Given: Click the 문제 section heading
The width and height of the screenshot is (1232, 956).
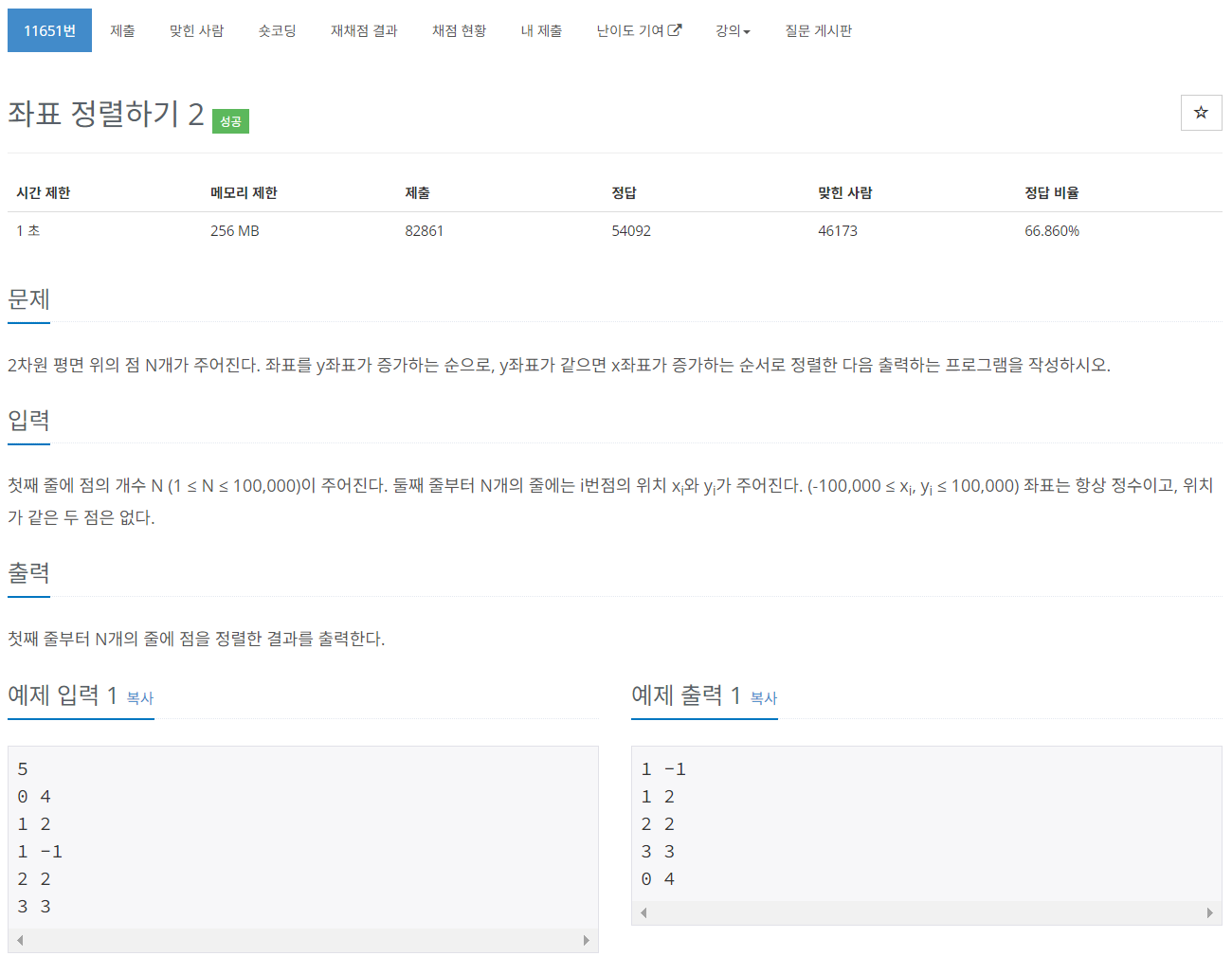Looking at the screenshot, I should (28, 299).
